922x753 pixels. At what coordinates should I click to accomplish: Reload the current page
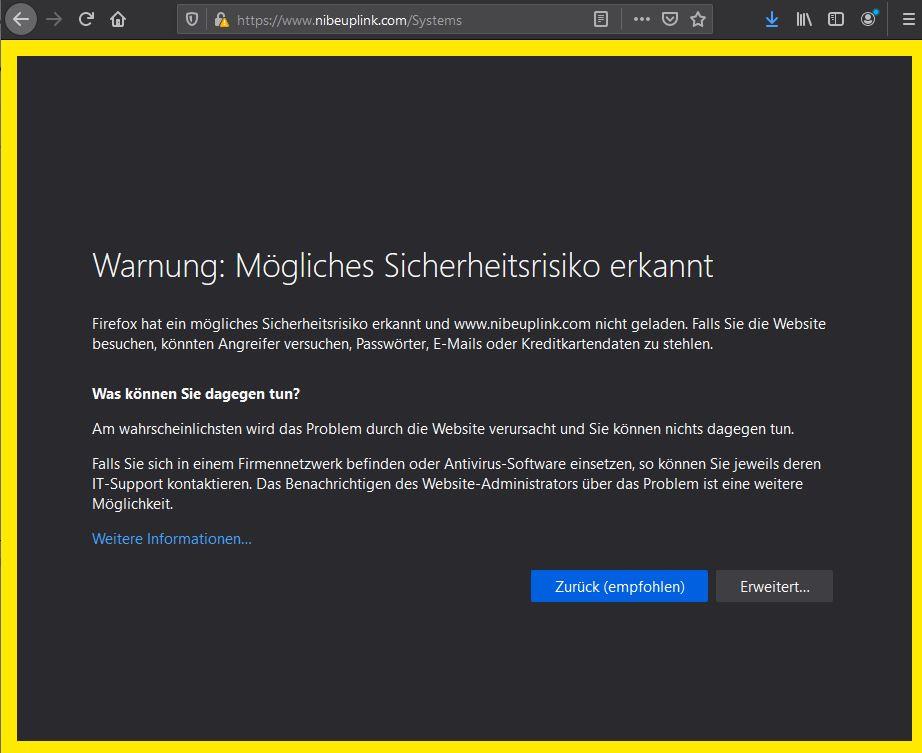86,19
